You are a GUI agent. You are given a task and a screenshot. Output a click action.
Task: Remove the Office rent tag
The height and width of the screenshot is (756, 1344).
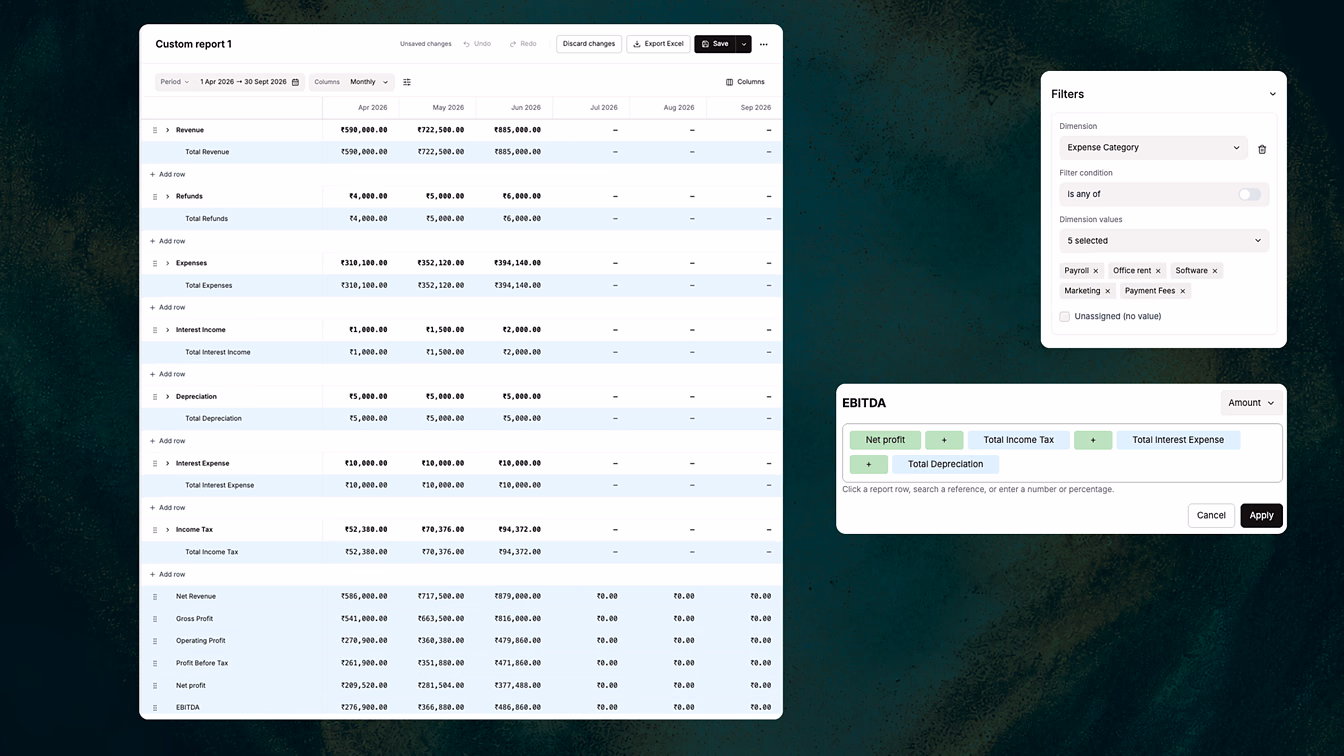click(1158, 271)
